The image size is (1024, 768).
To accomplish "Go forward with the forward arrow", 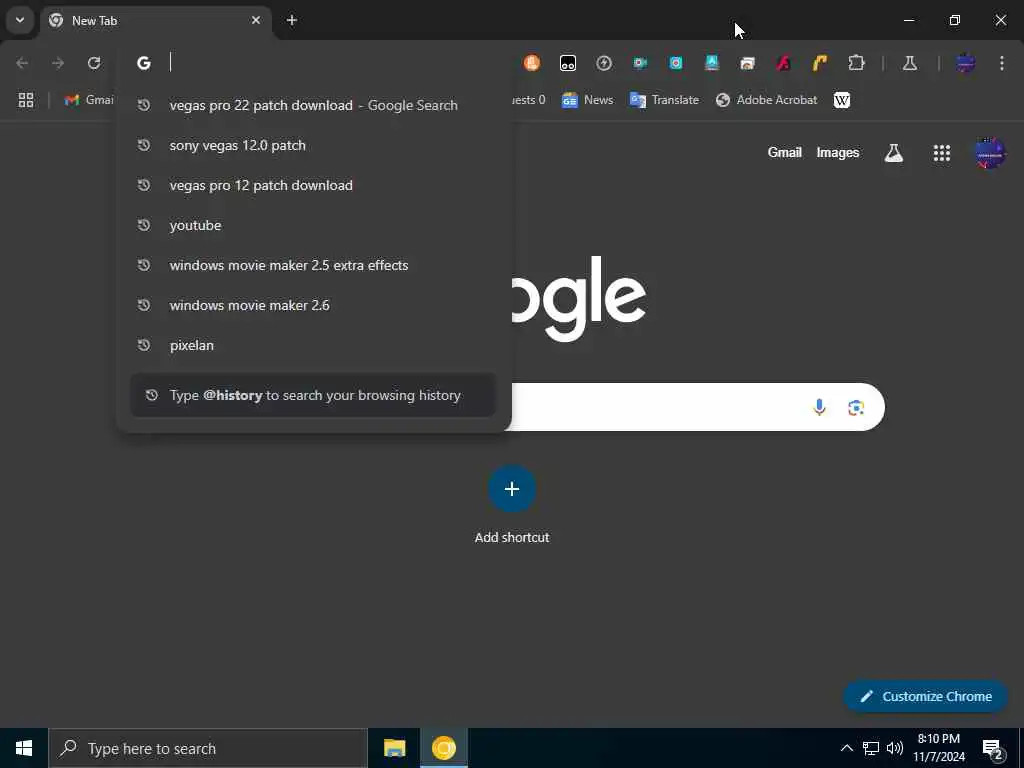I will [x=58, y=63].
